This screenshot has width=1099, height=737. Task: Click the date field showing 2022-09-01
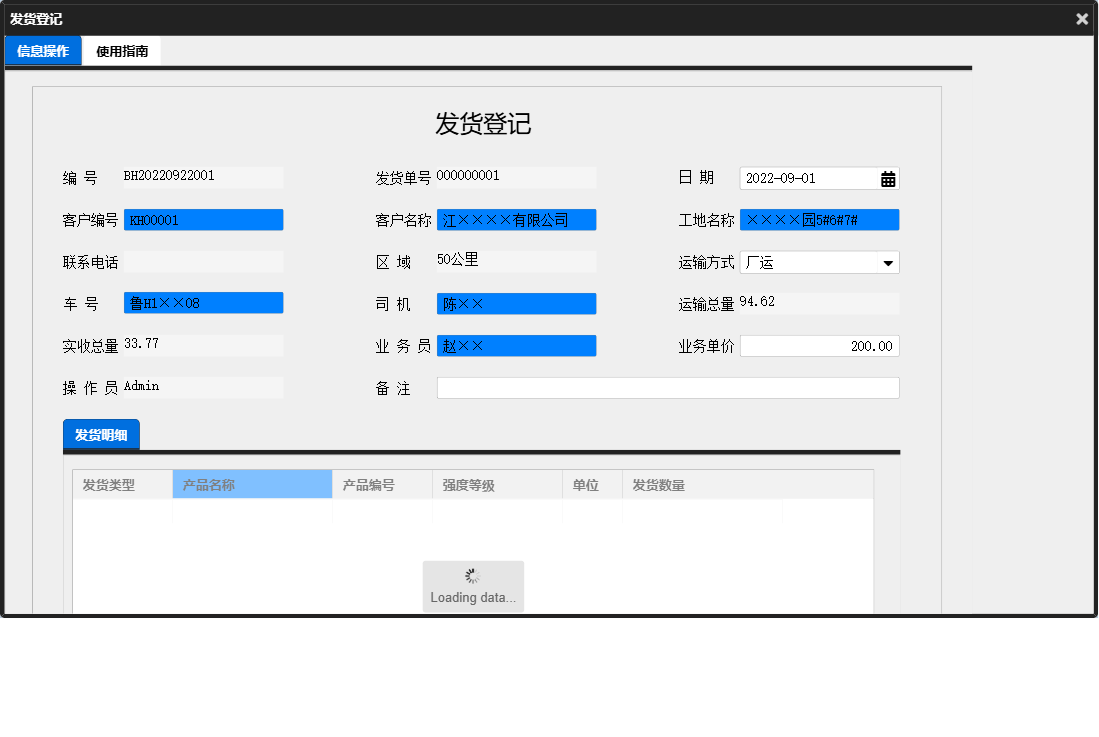point(805,178)
